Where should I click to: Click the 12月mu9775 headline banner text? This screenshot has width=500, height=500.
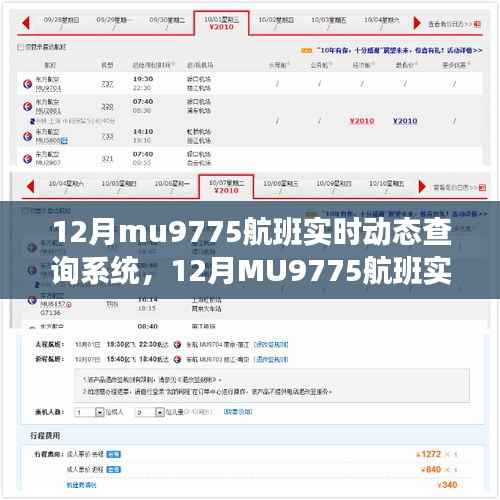(x=252, y=252)
